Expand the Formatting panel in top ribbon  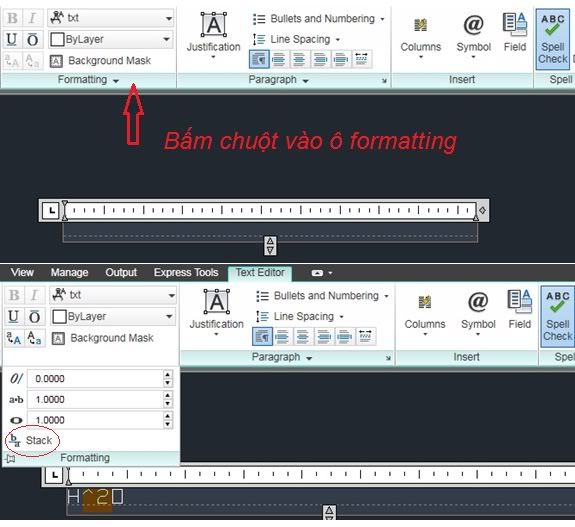(88, 80)
